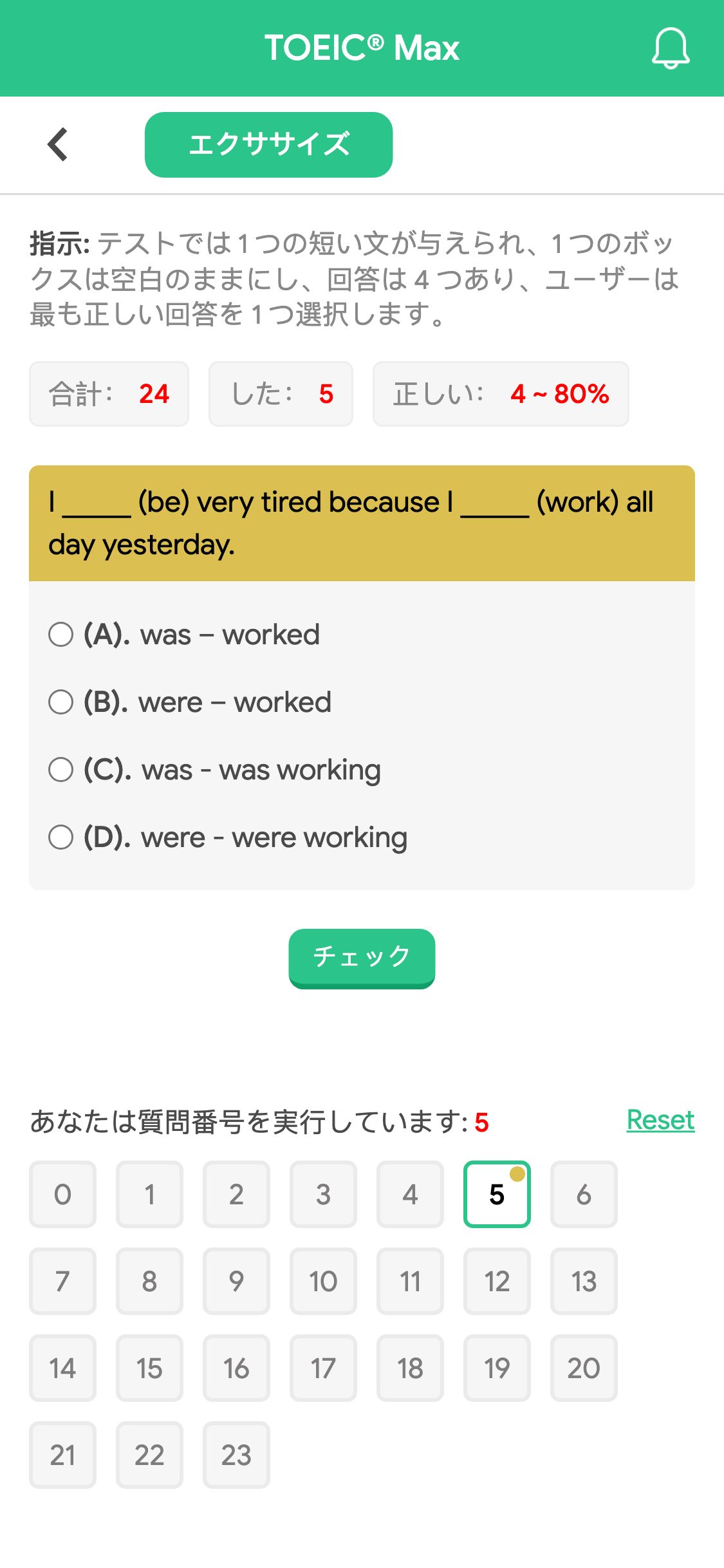Choose option (C) was - was working
This screenshot has height=1568, width=724.
pos(215,770)
